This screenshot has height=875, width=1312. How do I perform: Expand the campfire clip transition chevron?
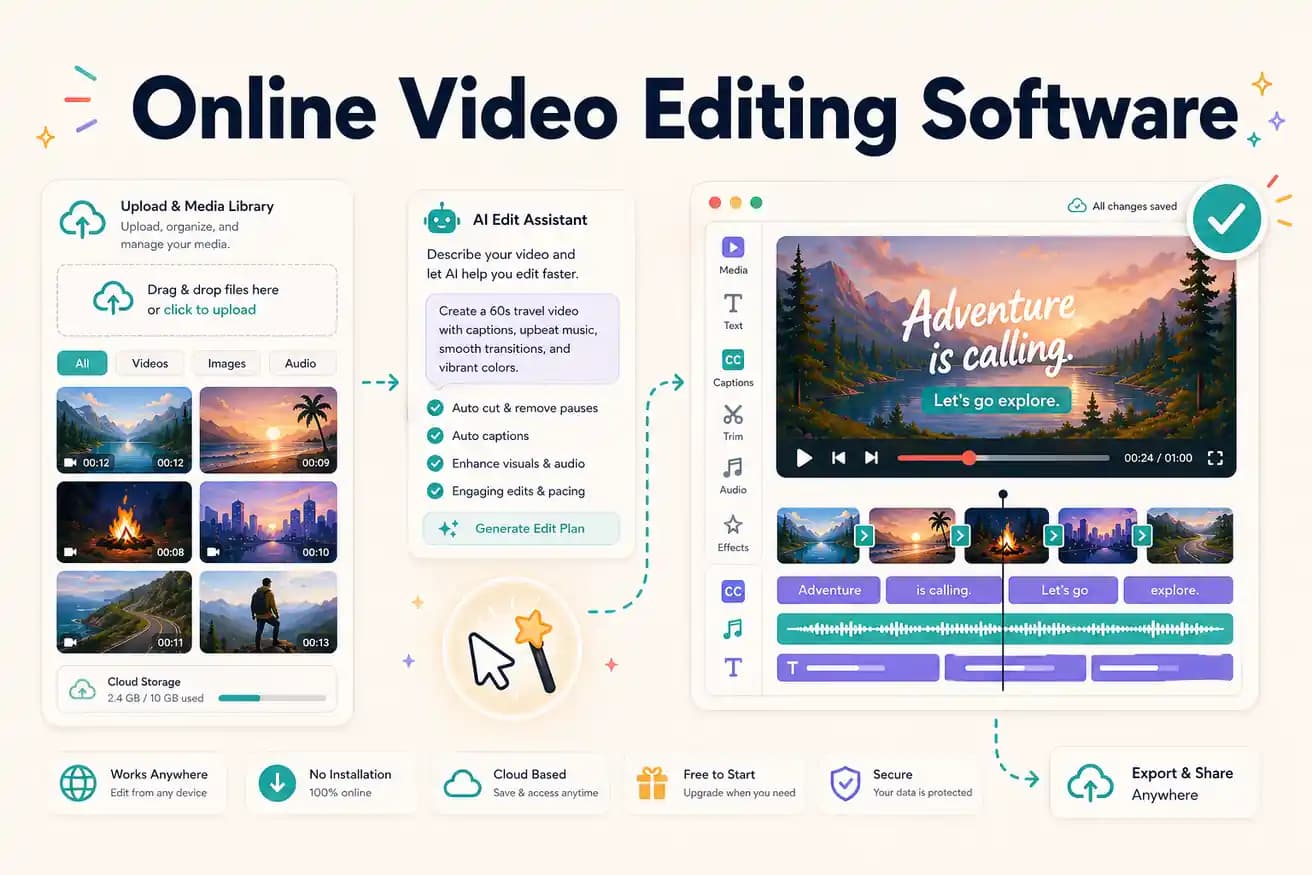point(1055,534)
